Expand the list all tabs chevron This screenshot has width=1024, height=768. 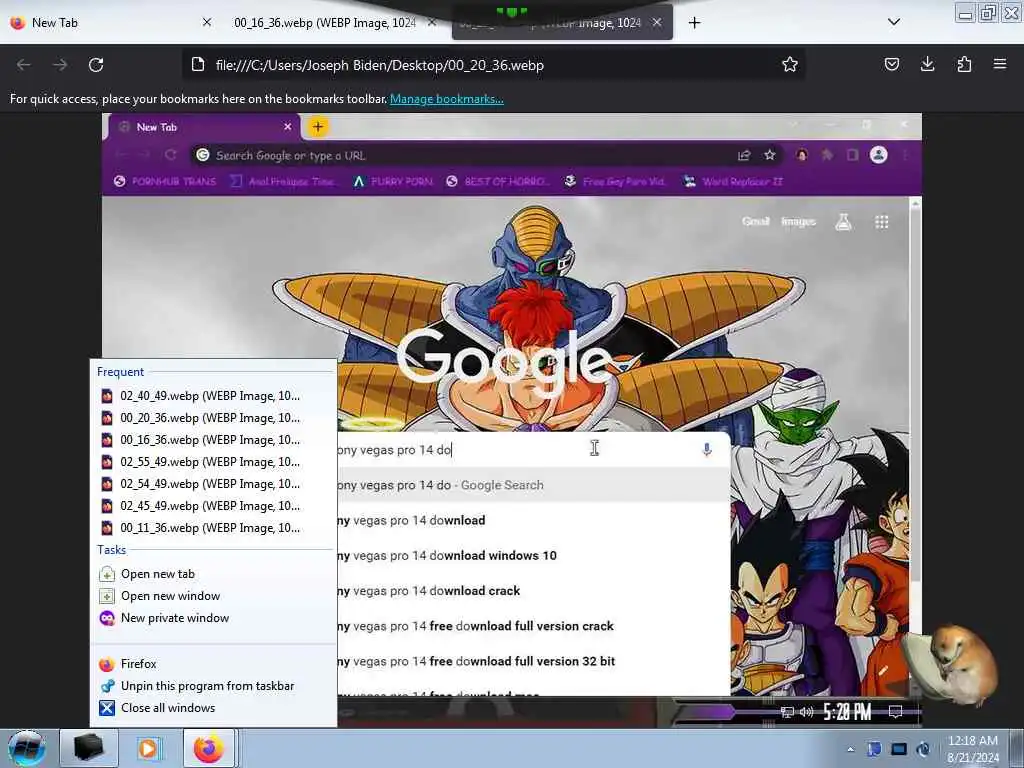(x=894, y=22)
